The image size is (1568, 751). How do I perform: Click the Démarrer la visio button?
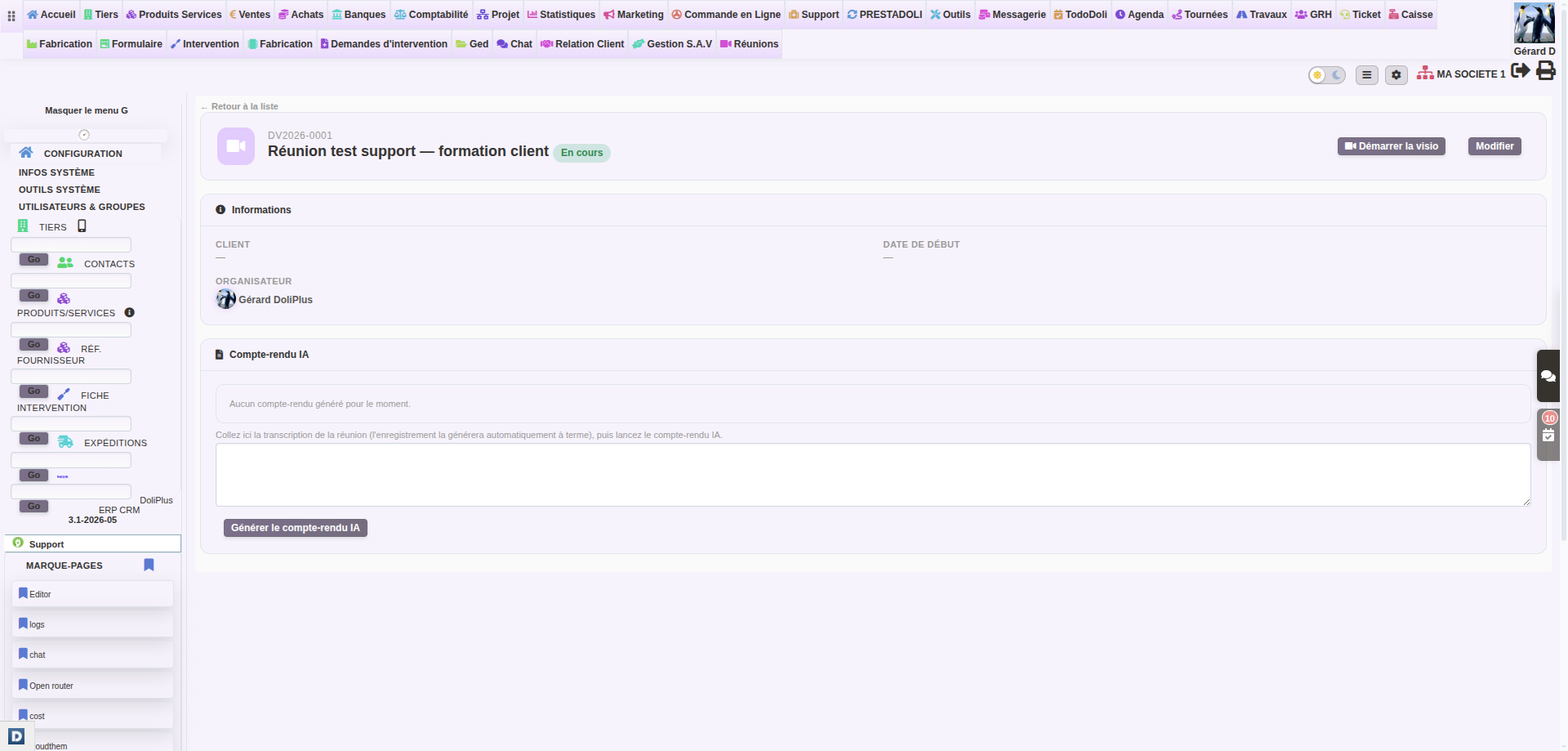point(1392,146)
